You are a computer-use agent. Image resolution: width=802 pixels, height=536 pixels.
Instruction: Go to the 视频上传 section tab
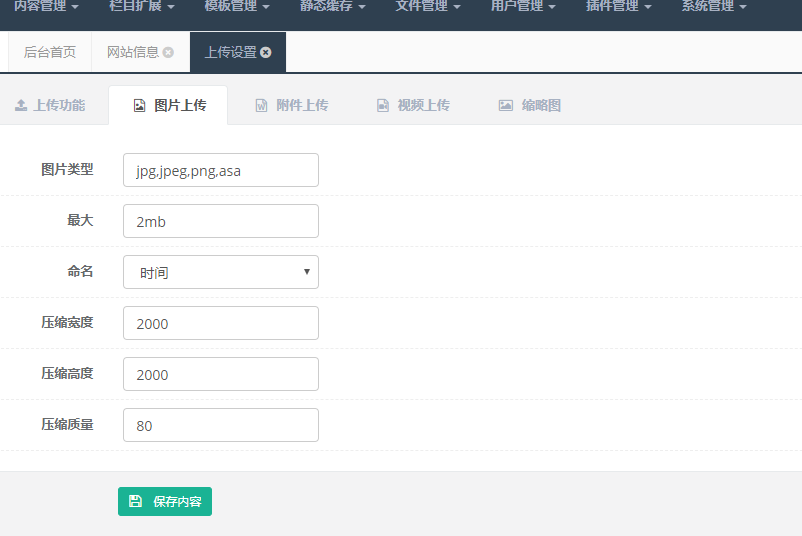click(413, 105)
